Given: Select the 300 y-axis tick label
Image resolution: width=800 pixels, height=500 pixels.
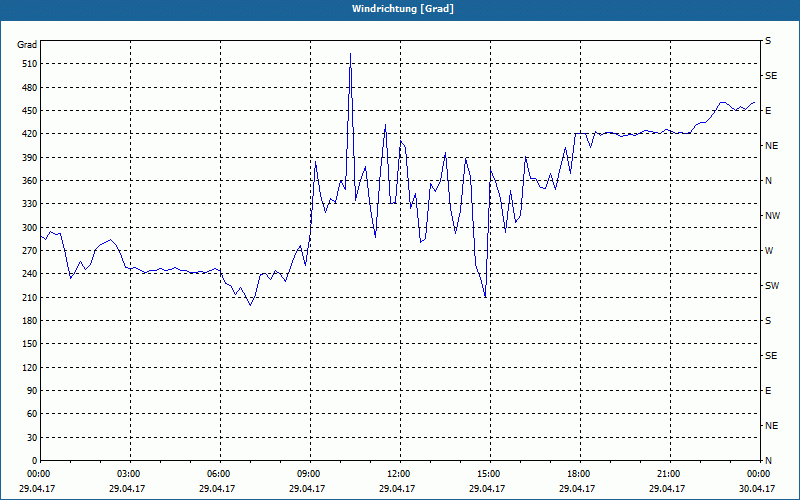Looking at the screenshot, I should coord(29,228).
